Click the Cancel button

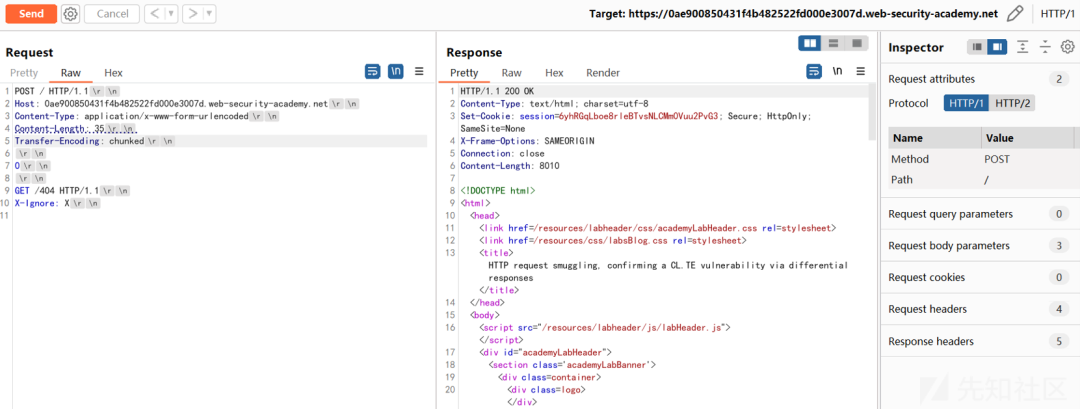click(x=112, y=13)
